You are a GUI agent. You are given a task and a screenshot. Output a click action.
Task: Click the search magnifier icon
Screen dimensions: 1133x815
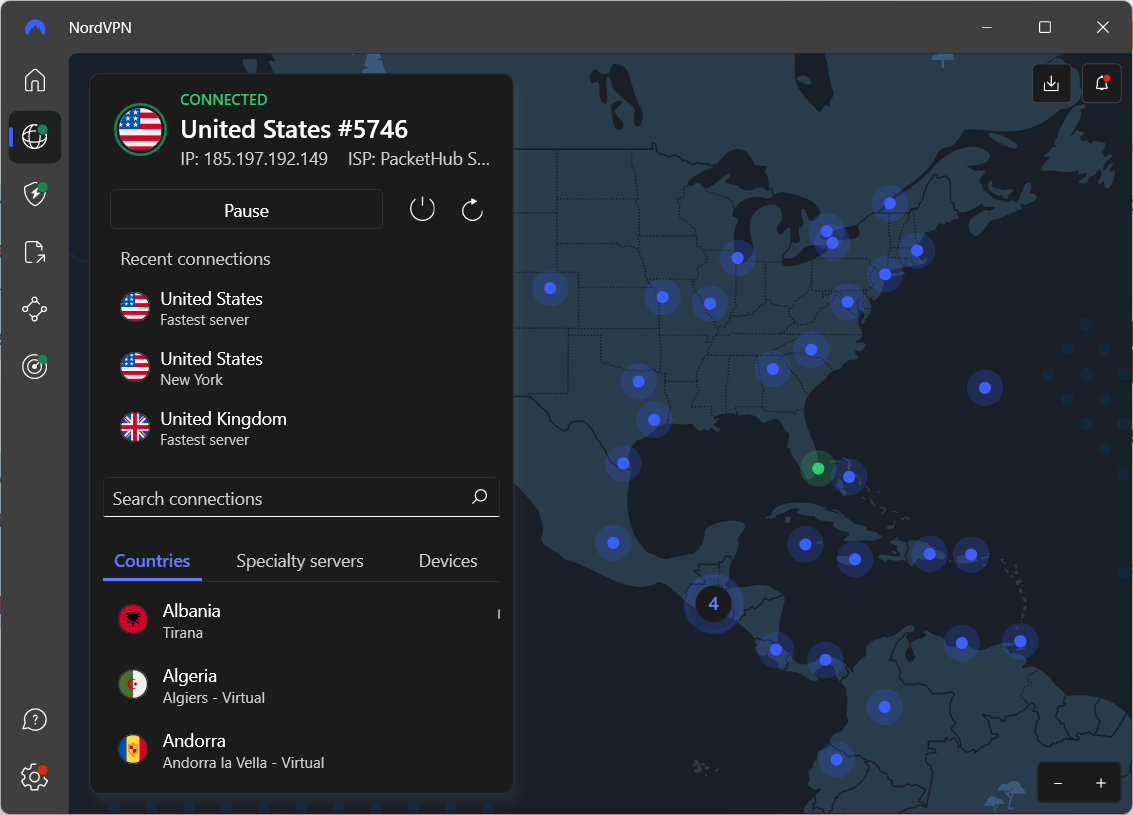click(480, 496)
